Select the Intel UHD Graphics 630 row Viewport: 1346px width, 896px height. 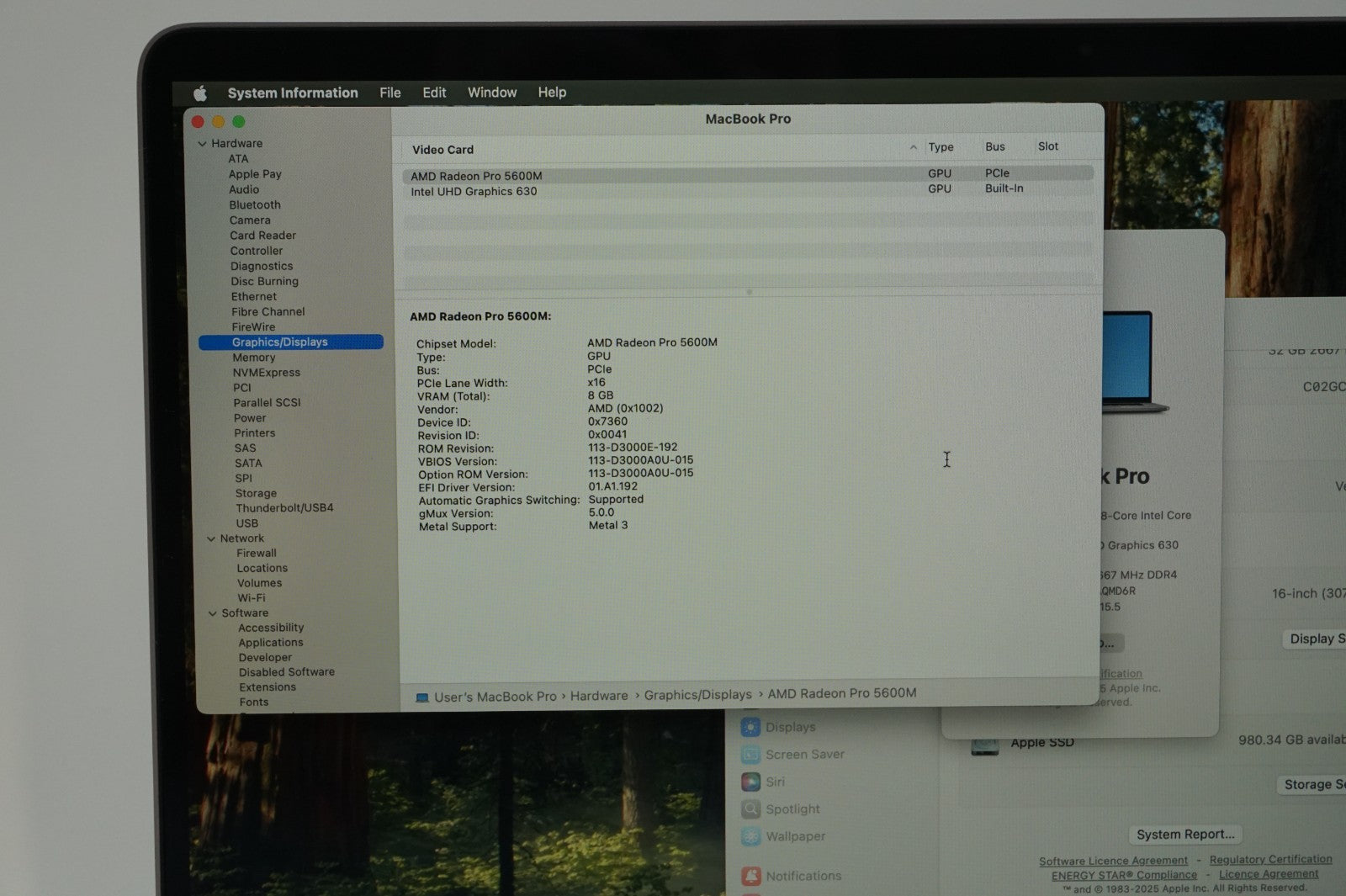point(748,191)
